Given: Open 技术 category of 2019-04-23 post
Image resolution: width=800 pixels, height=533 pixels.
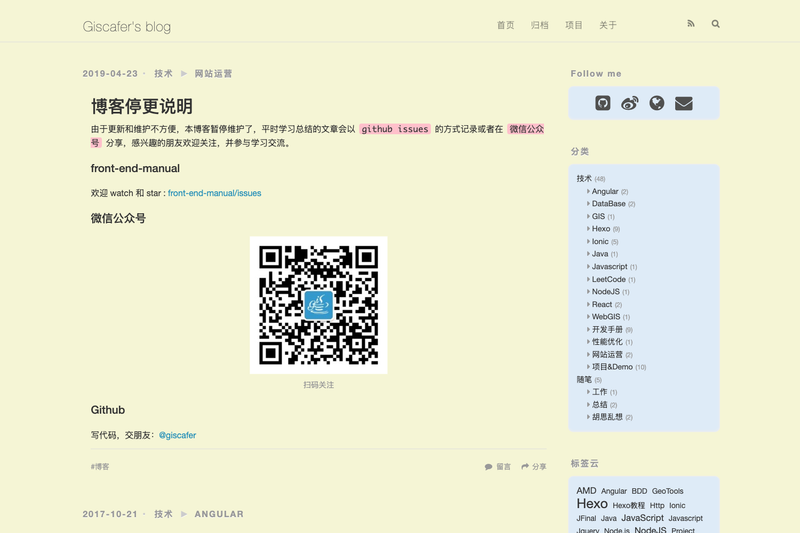Looking at the screenshot, I should coord(163,73).
